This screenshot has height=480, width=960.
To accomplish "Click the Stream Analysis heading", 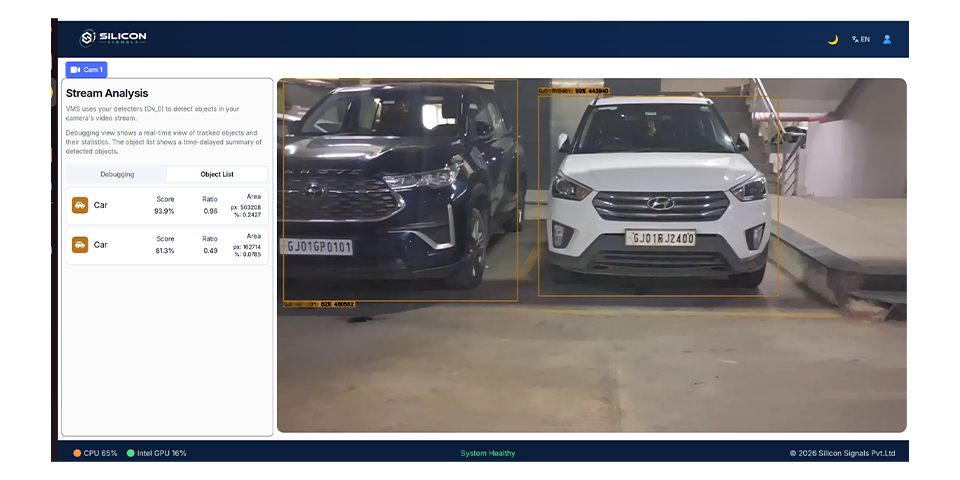I will point(107,93).
